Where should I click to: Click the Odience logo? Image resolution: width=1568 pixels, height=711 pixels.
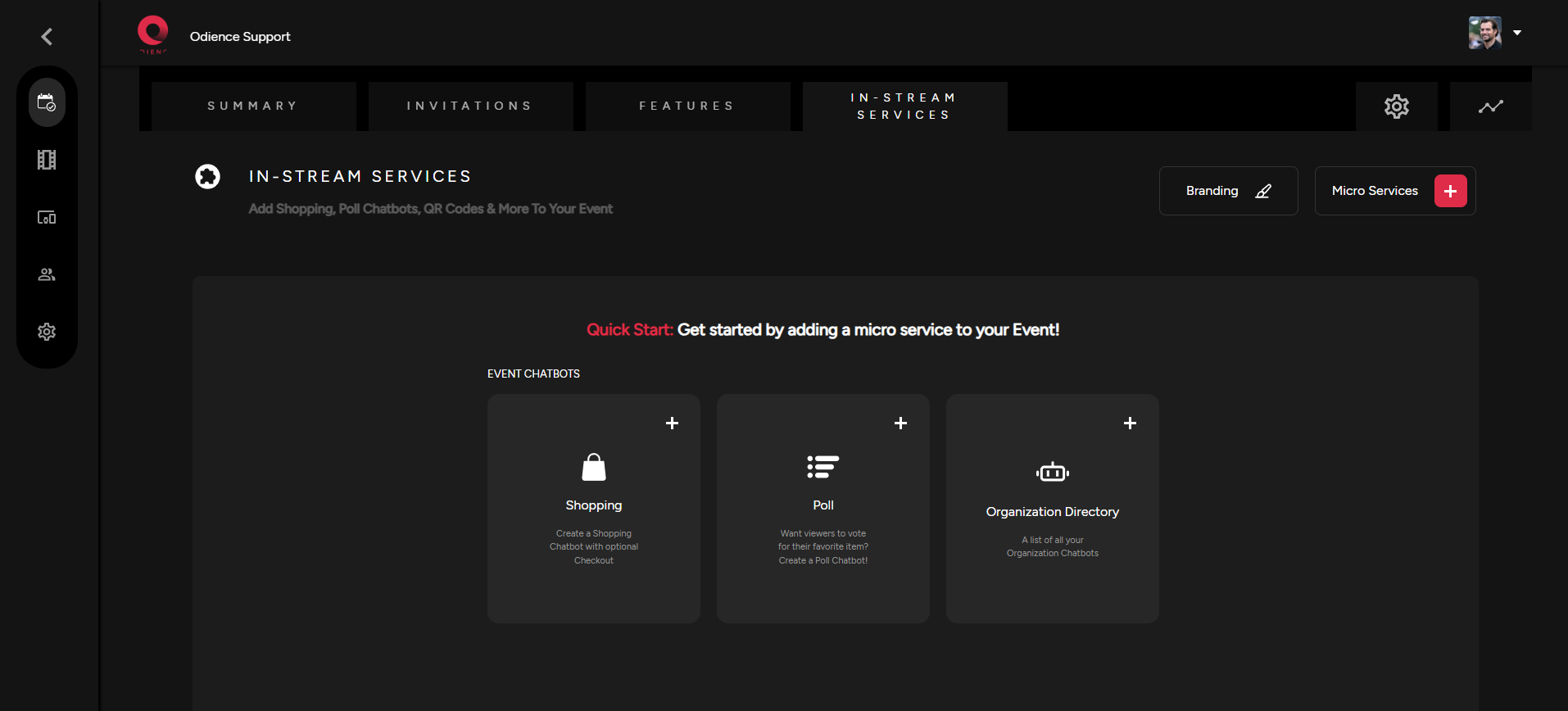(x=152, y=34)
